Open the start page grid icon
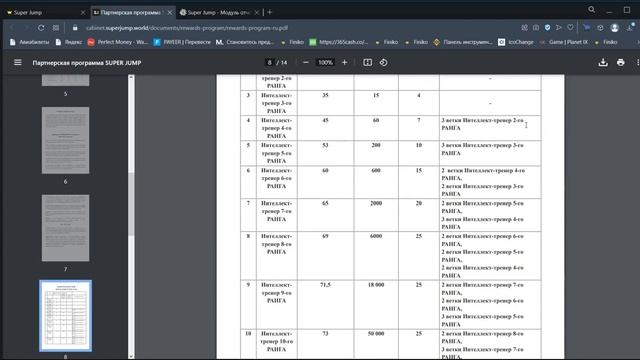Image resolution: width=640 pixels, height=360 pixels. click(56, 28)
